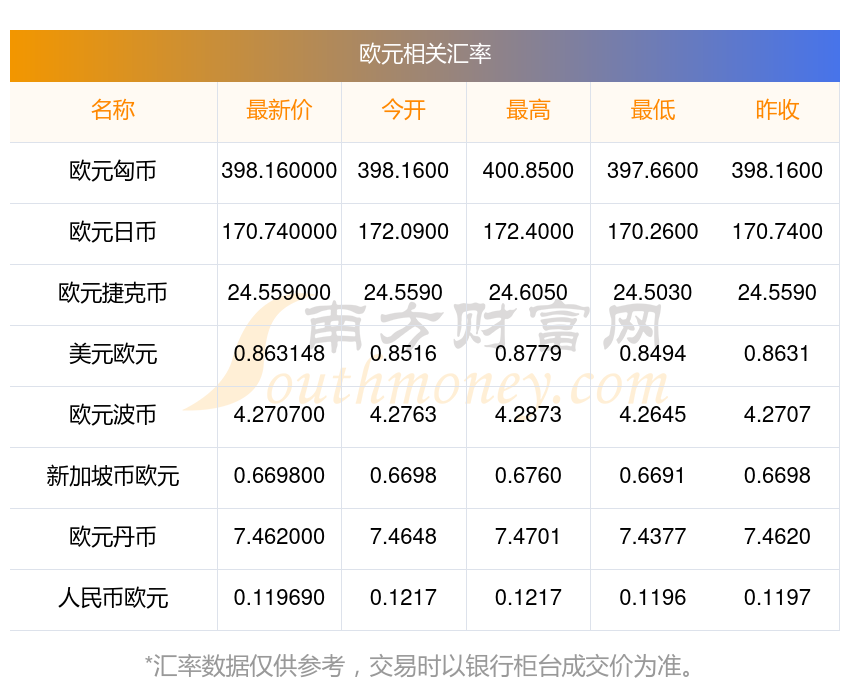Viewport: 850px width, 698px height.
Task: Select the 最低 column header
Action: point(653,110)
